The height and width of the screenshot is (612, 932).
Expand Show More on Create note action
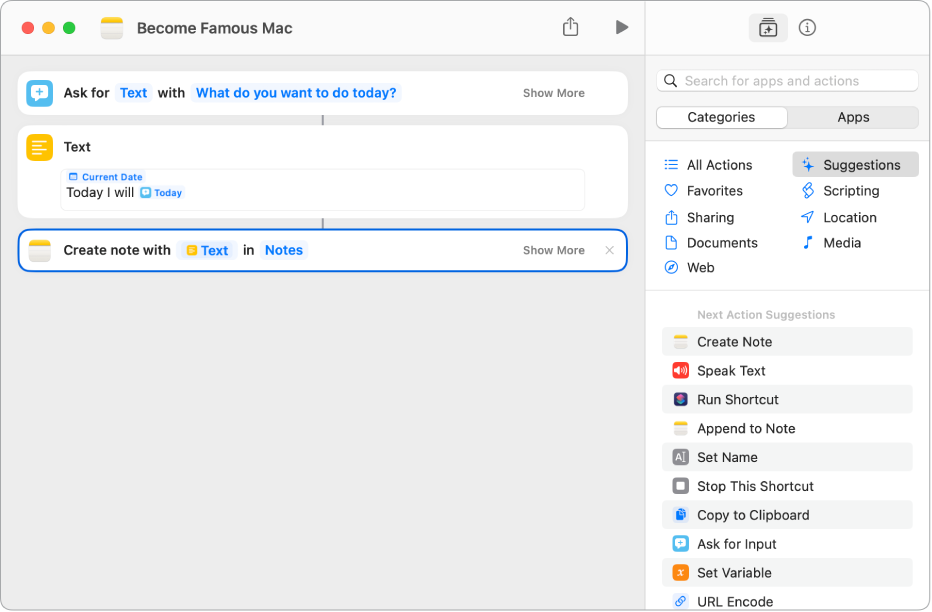(x=553, y=251)
